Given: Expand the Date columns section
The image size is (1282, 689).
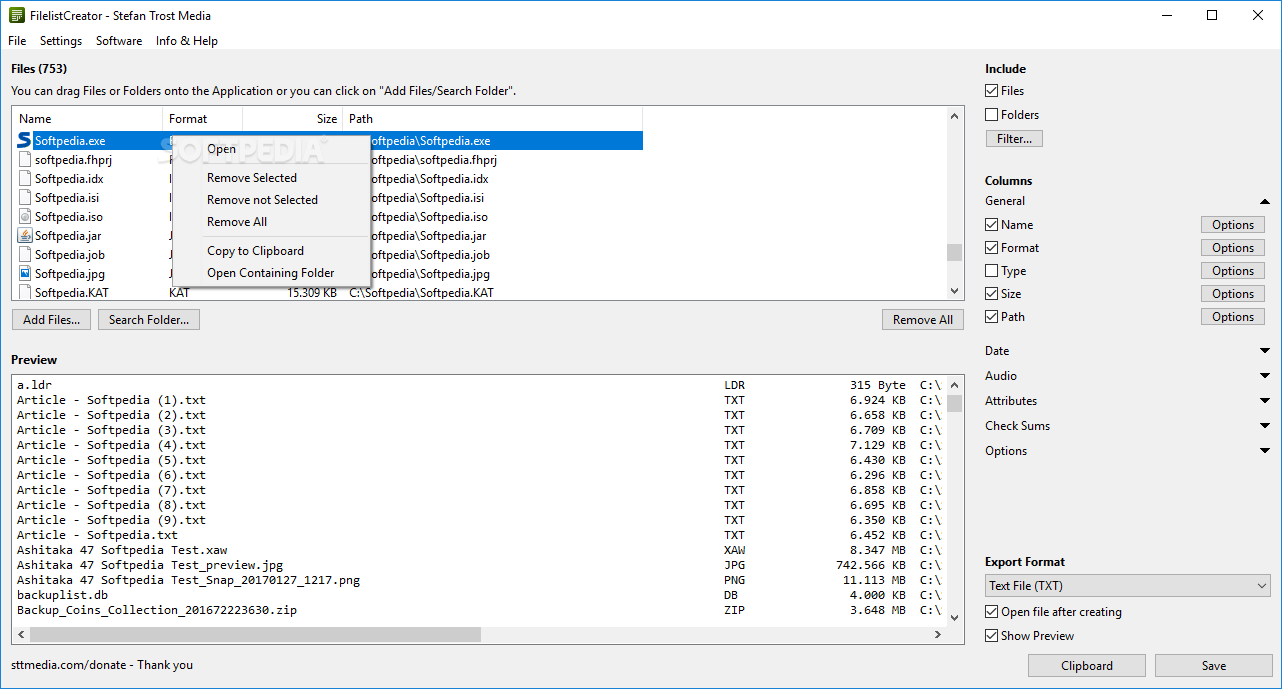Looking at the screenshot, I should tap(1265, 351).
